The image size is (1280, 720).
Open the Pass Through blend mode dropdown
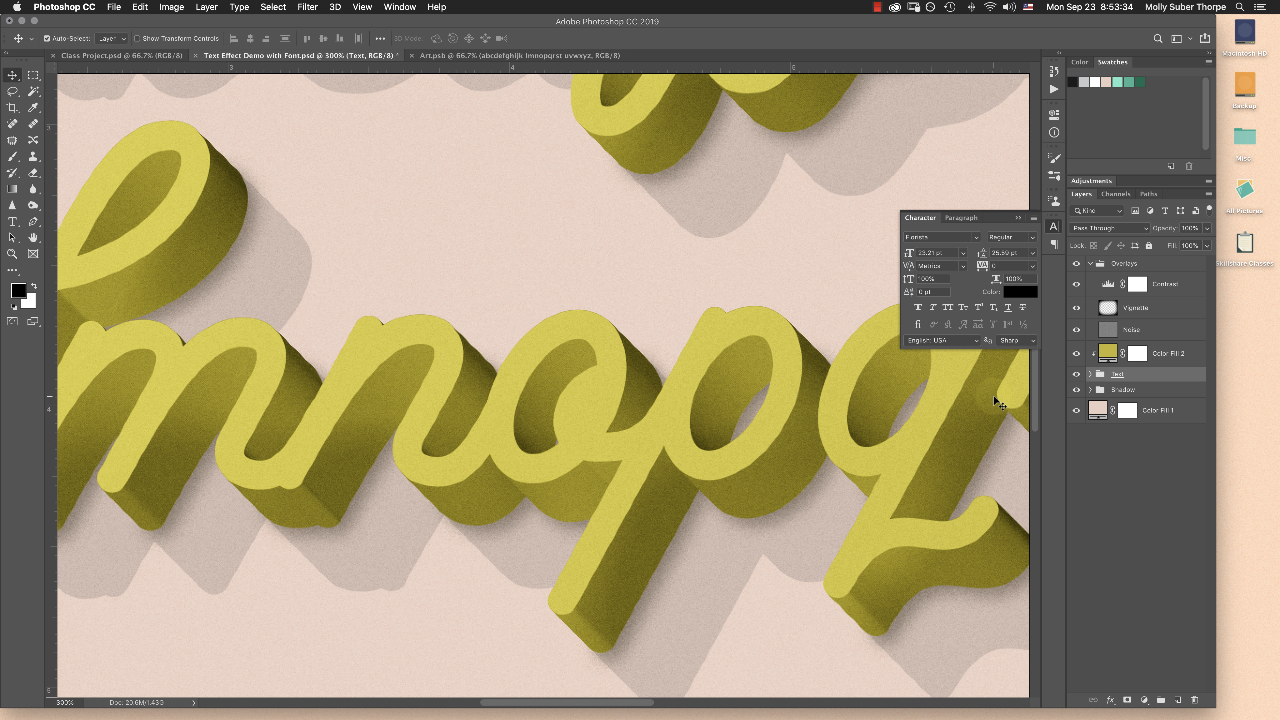1110,228
